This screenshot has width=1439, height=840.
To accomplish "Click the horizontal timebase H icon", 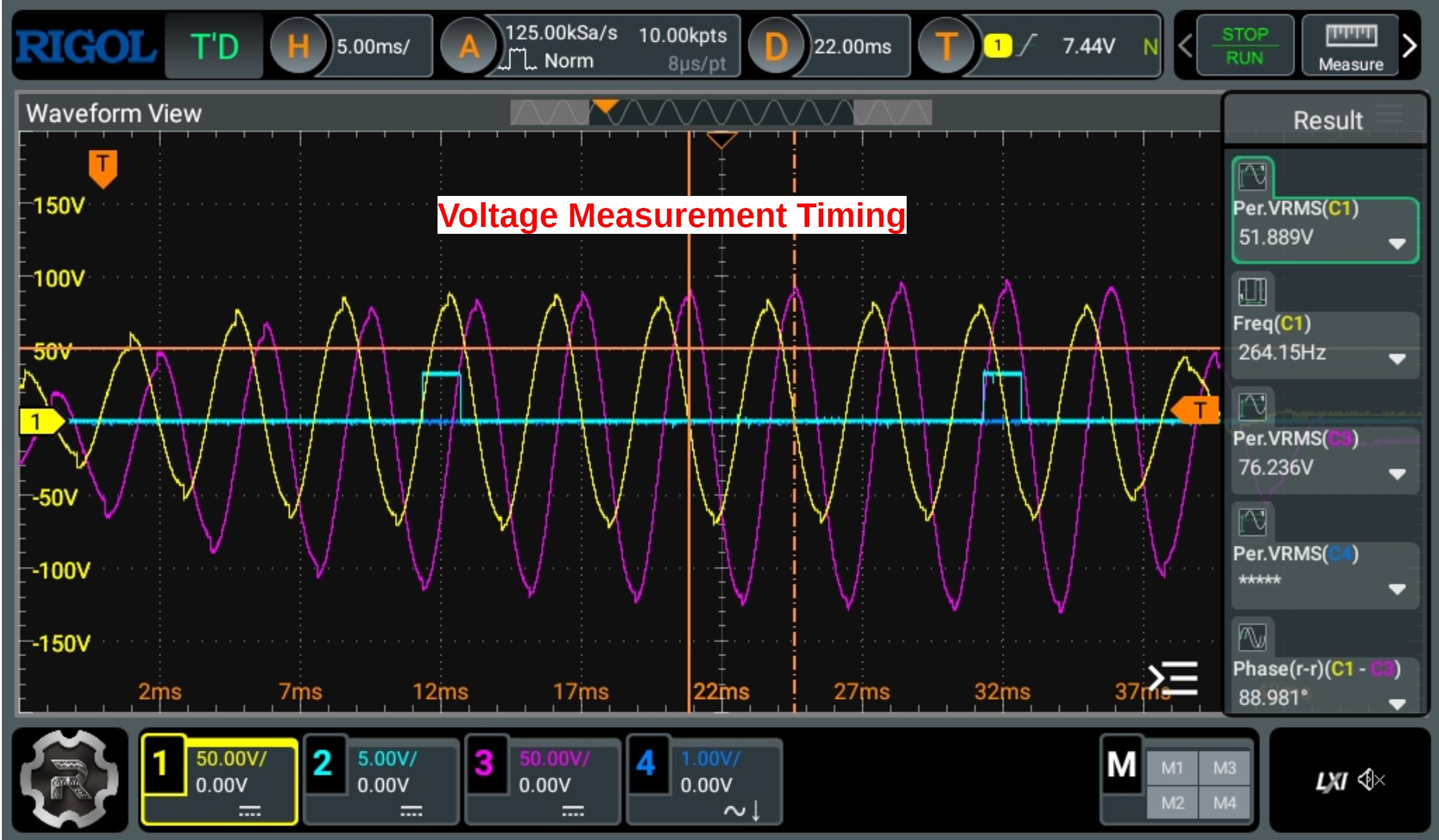I will (297, 46).
